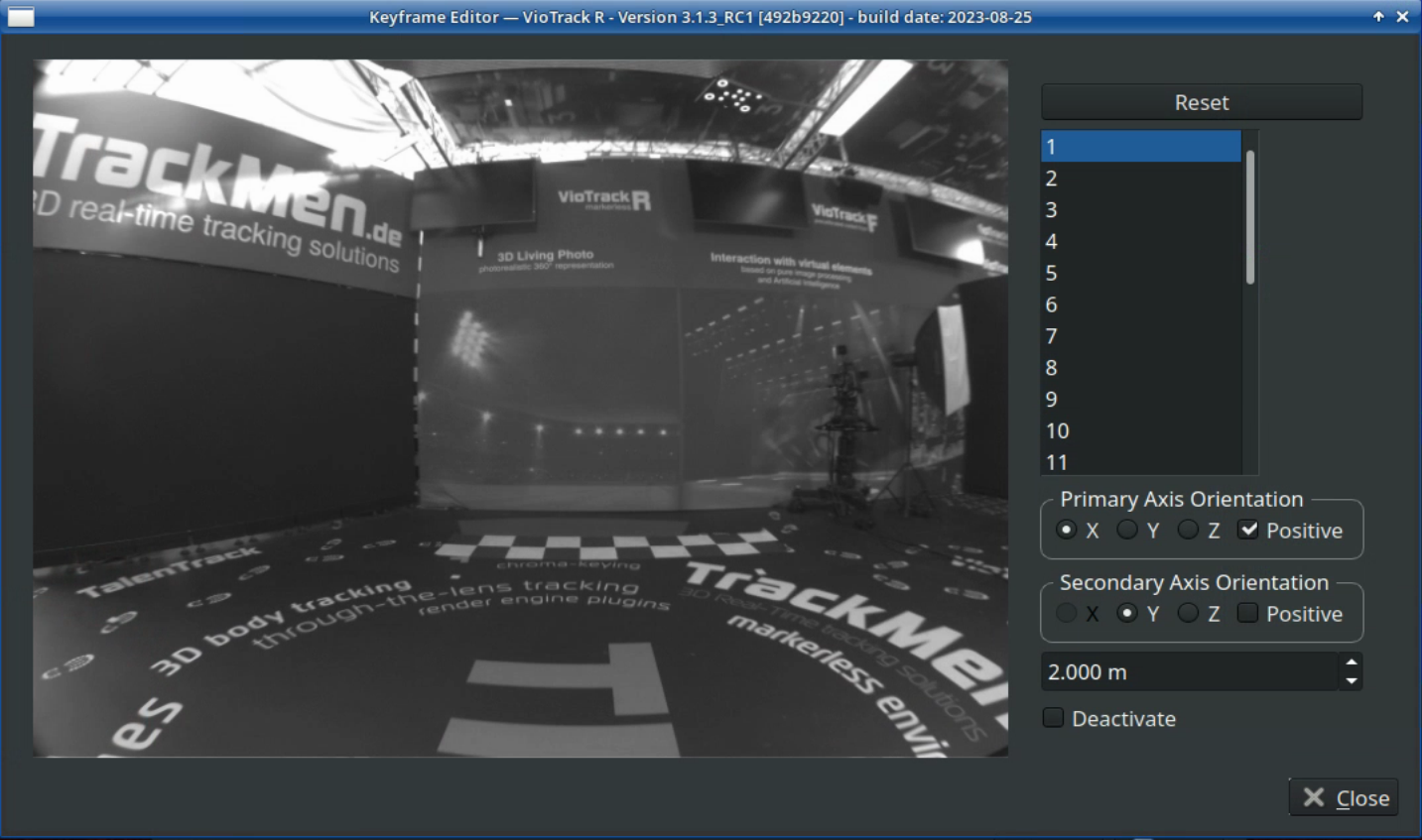1422x840 pixels.
Task: Set Primary Axis Orientation to Y
Action: [x=1127, y=531]
